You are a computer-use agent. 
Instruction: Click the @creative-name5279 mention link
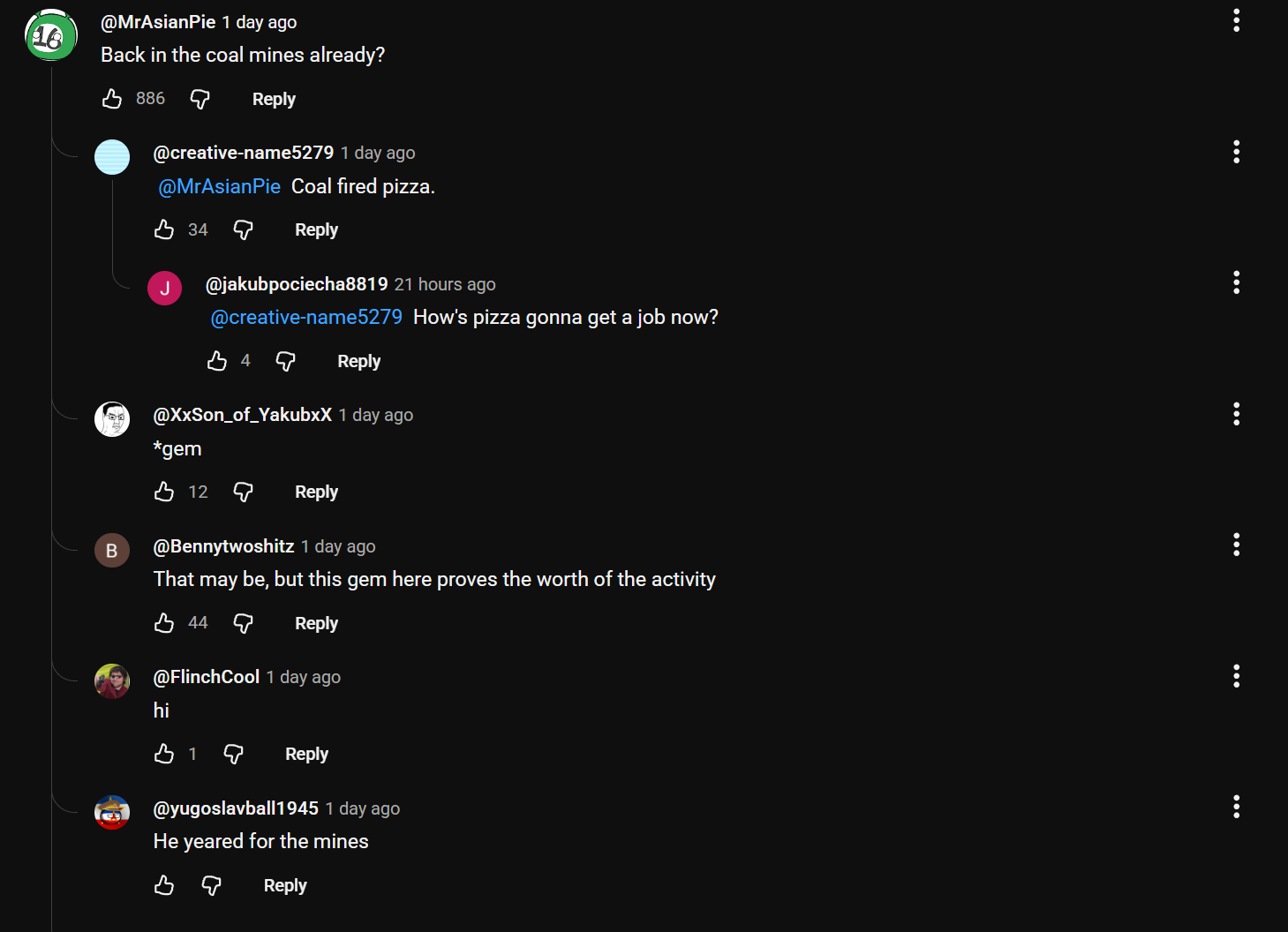pyautogui.click(x=306, y=318)
